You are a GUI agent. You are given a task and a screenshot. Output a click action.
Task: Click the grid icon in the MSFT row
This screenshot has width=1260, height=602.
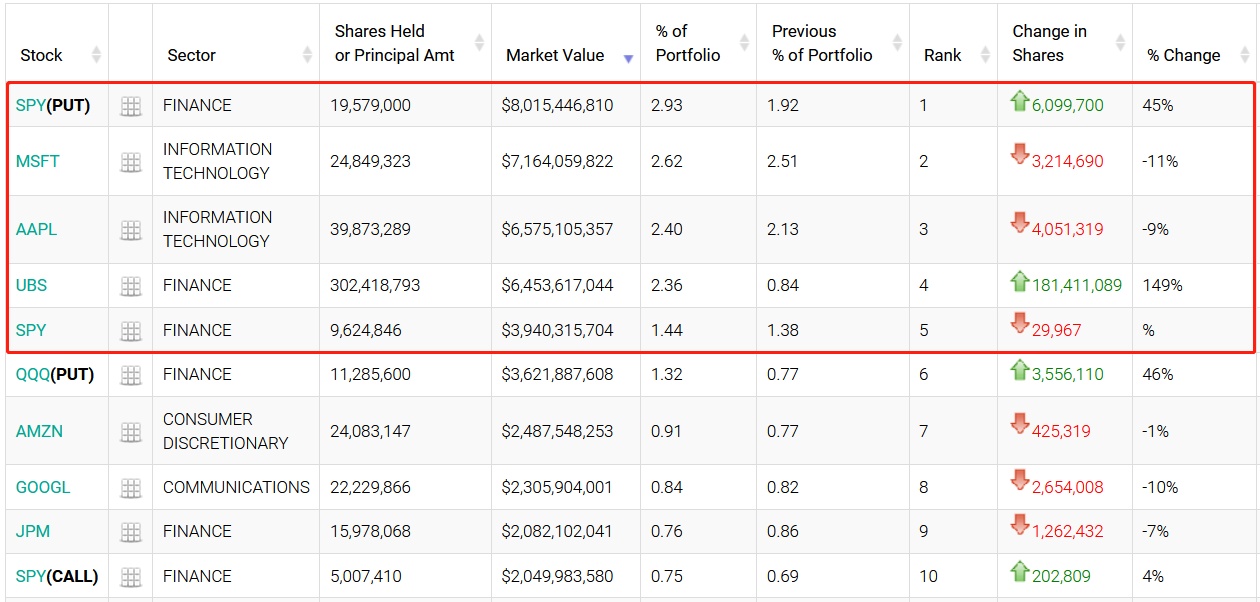pos(130,162)
